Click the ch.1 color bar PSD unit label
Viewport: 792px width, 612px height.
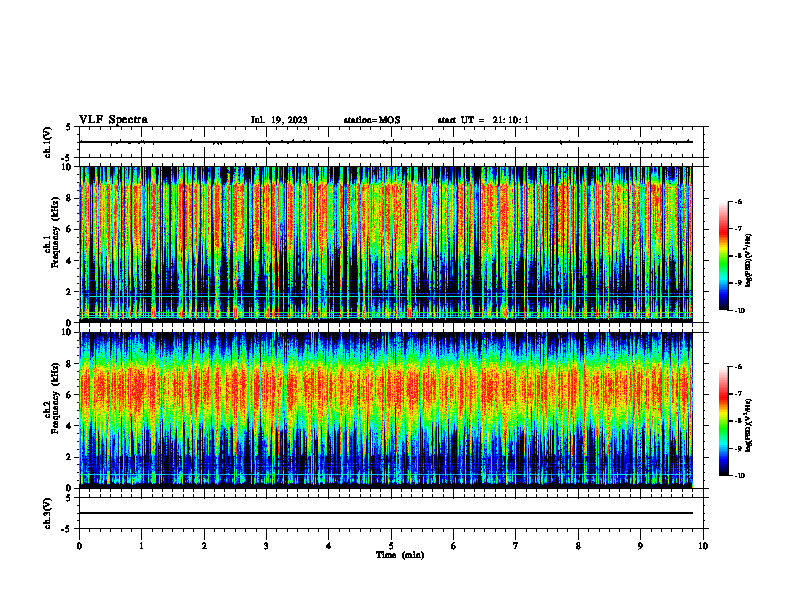(749, 261)
